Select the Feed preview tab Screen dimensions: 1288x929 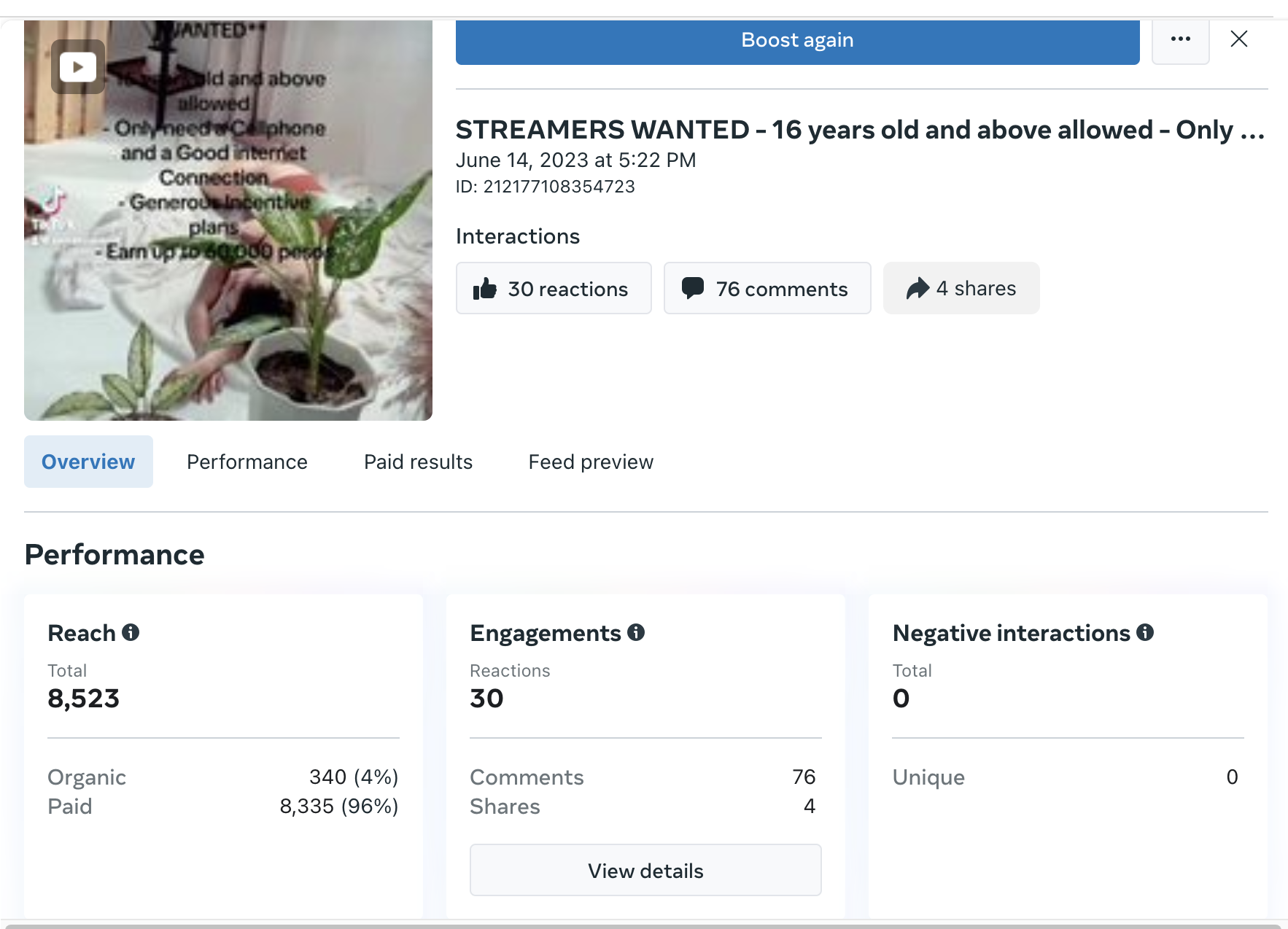(591, 462)
